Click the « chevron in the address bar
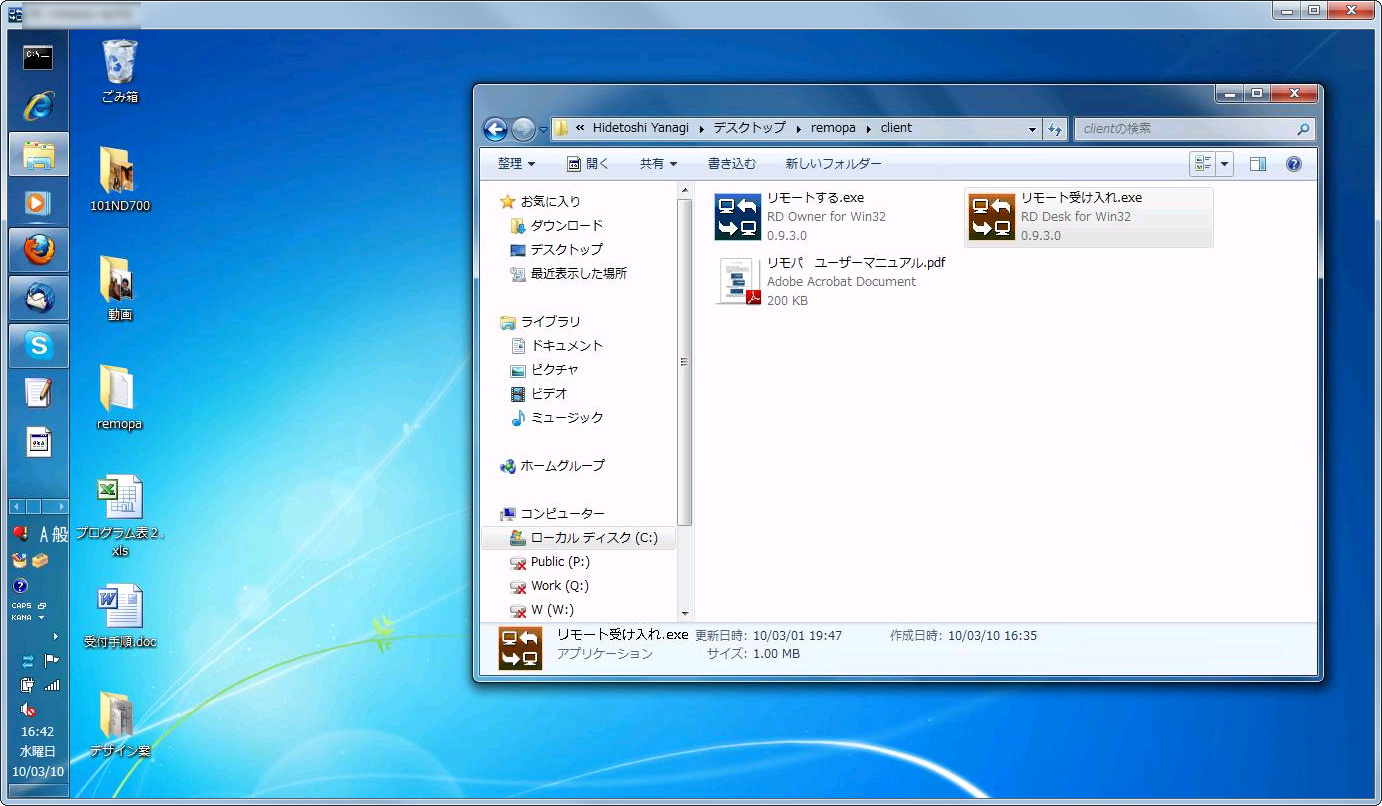 580,128
